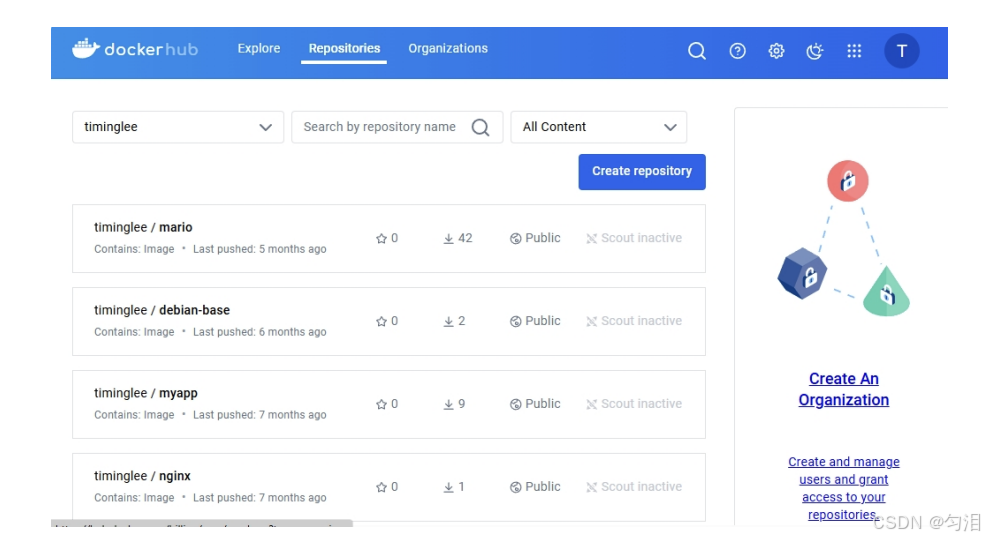985x540 pixels.
Task: Go to the Explore tab
Action: click(x=259, y=48)
